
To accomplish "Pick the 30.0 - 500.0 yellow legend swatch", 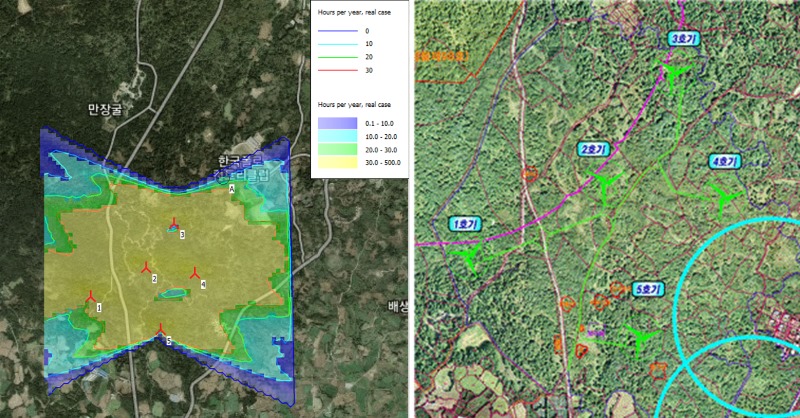I will [337, 163].
